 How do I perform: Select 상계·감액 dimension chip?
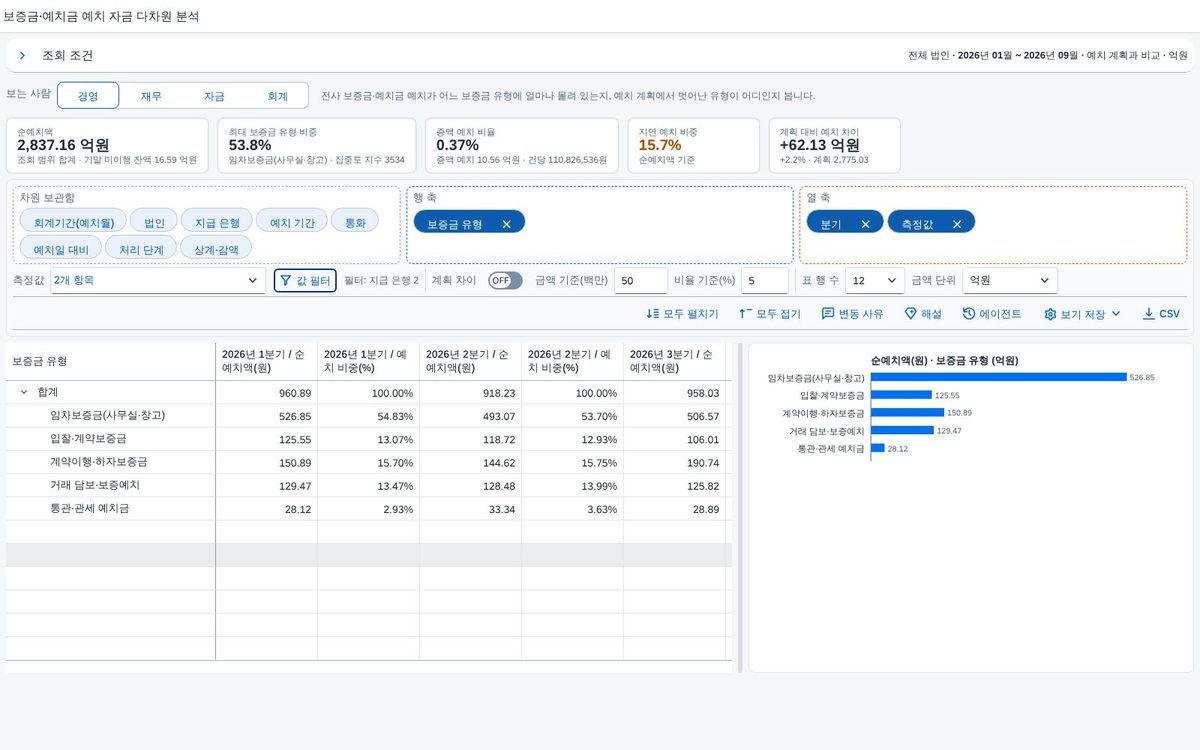pyautogui.click(x=217, y=248)
